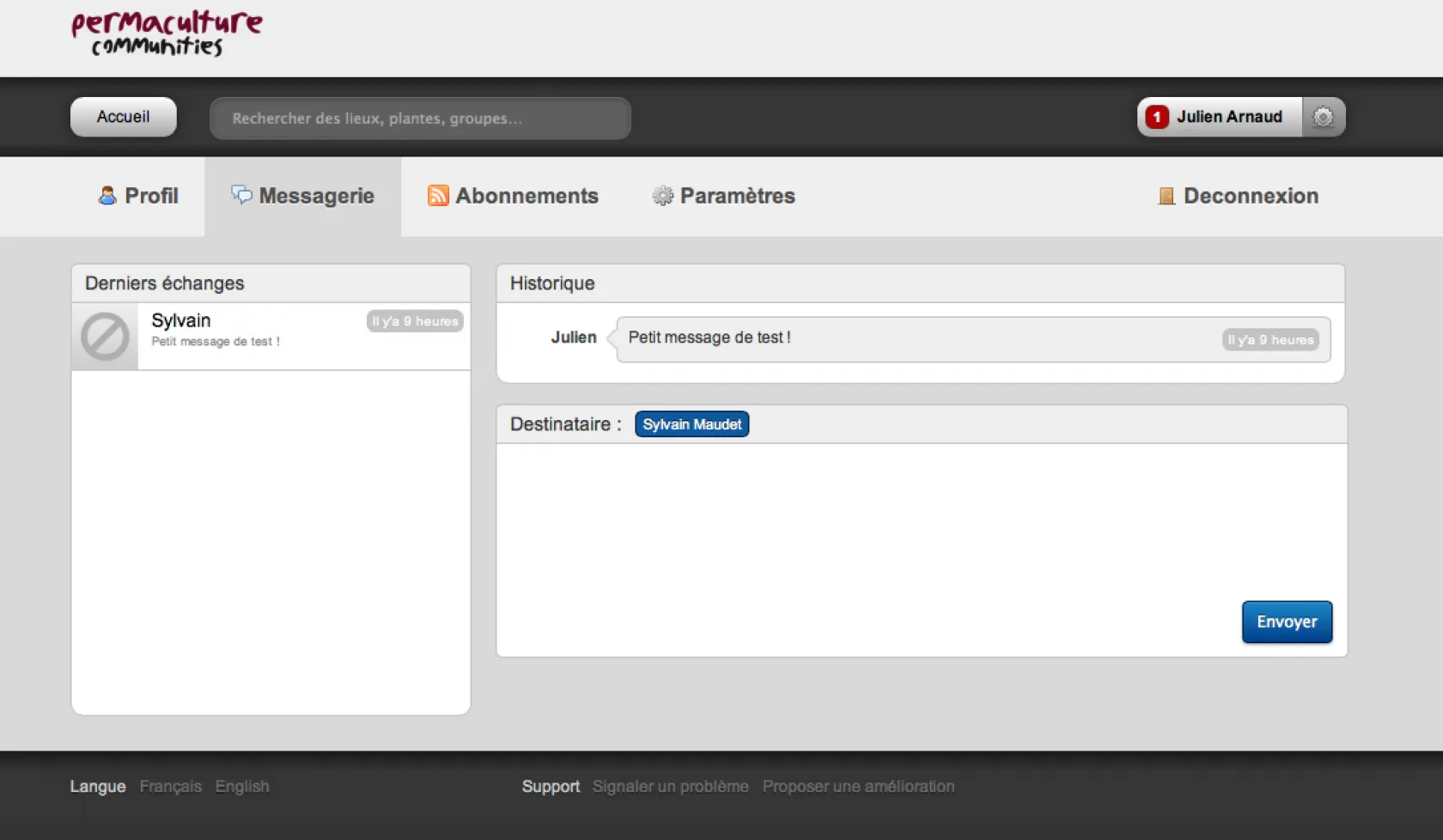Image resolution: width=1443 pixels, height=840 pixels.
Task: Open the gear settings button beside Julien Arnaud
Action: pos(1324,117)
